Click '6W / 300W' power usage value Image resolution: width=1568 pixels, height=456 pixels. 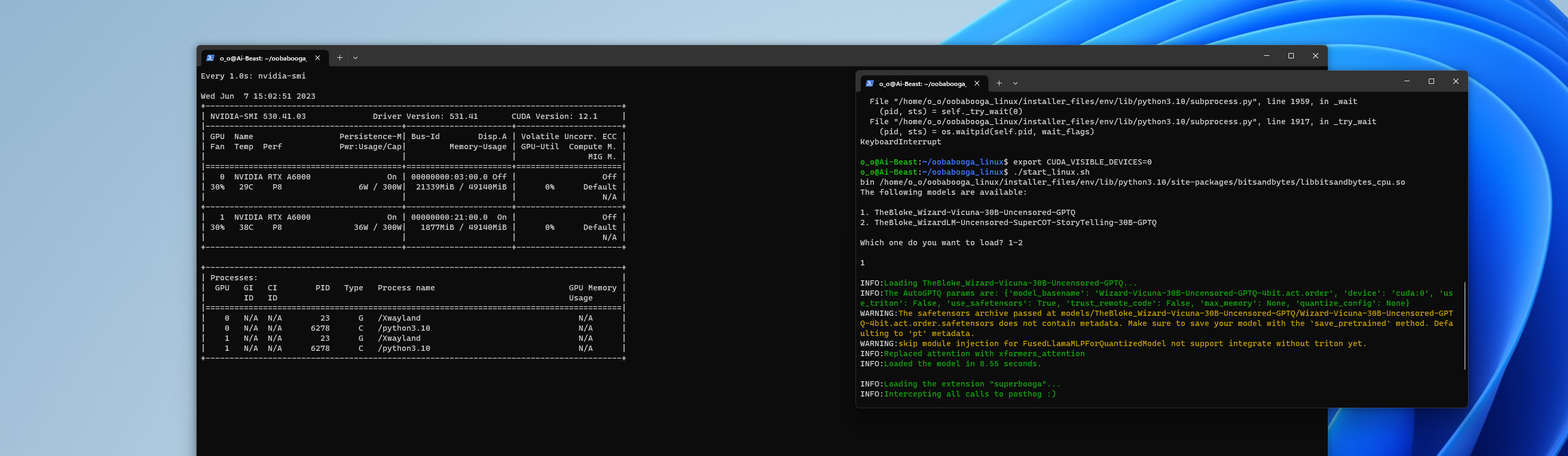tap(380, 187)
